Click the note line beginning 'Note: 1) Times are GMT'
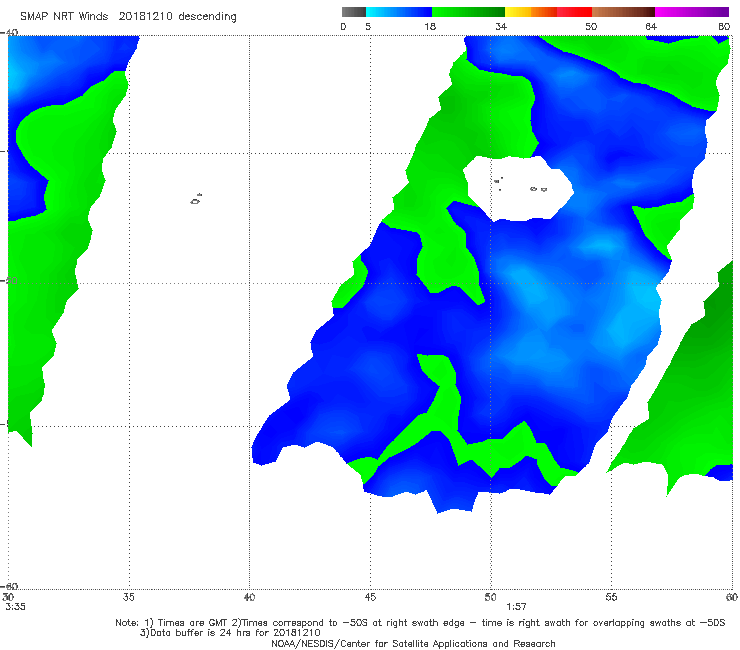This screenshot has height=650, width=740. click(420, 623)
